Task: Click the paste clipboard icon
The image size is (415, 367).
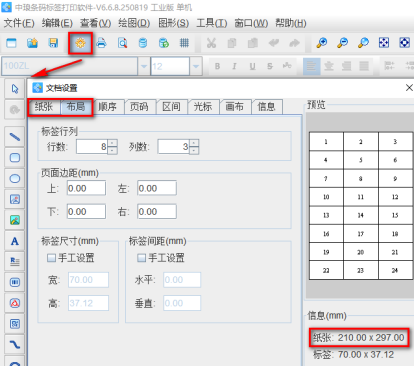Action: (x=253, y=43)
